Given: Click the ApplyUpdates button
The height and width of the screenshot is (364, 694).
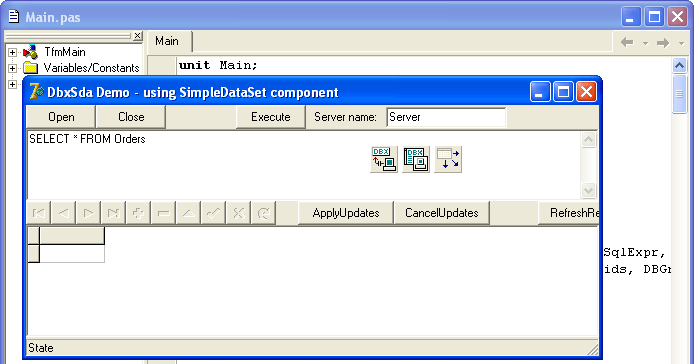Looking at the screenshot, I should pos(346,213).
